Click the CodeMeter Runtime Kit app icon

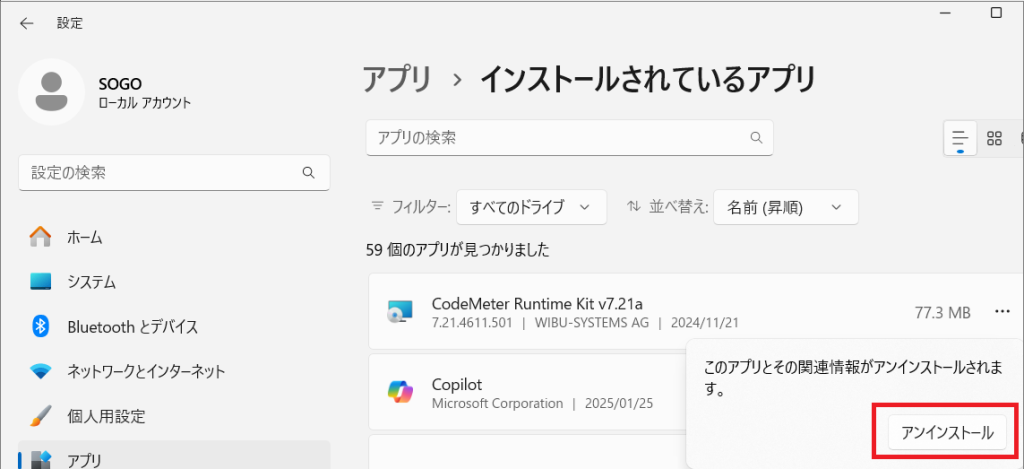399,312
